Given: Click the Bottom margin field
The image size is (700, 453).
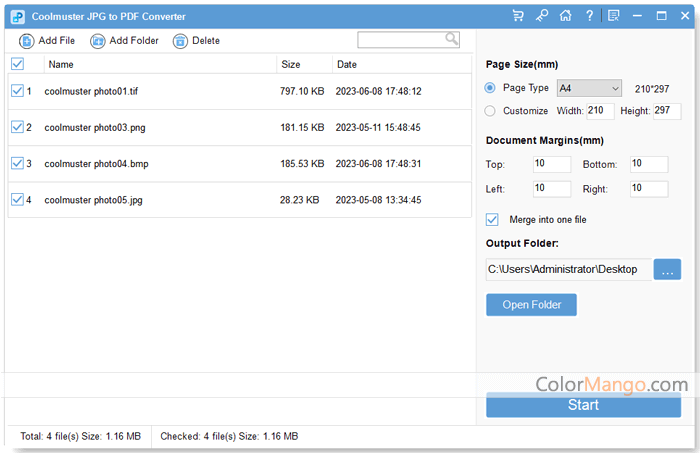Looking at the screenshot, I should tap(649, 164).
